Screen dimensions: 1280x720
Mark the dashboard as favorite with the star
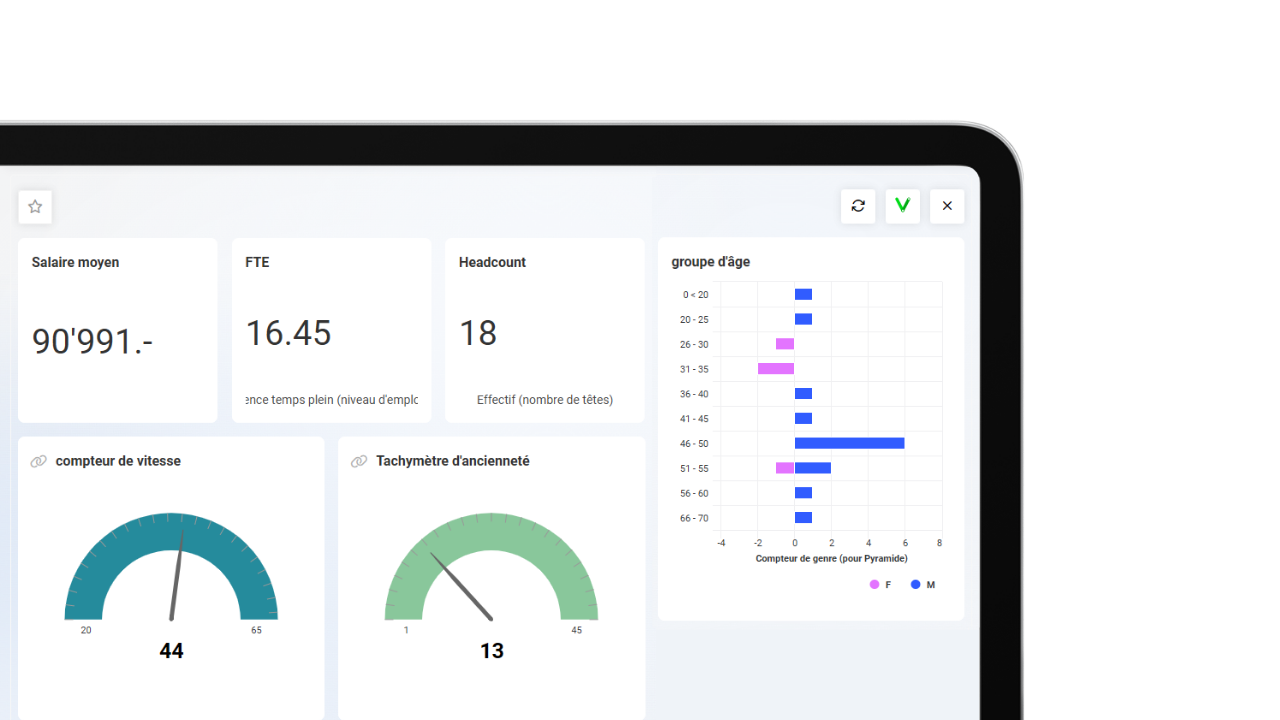[x=35, y=207]
